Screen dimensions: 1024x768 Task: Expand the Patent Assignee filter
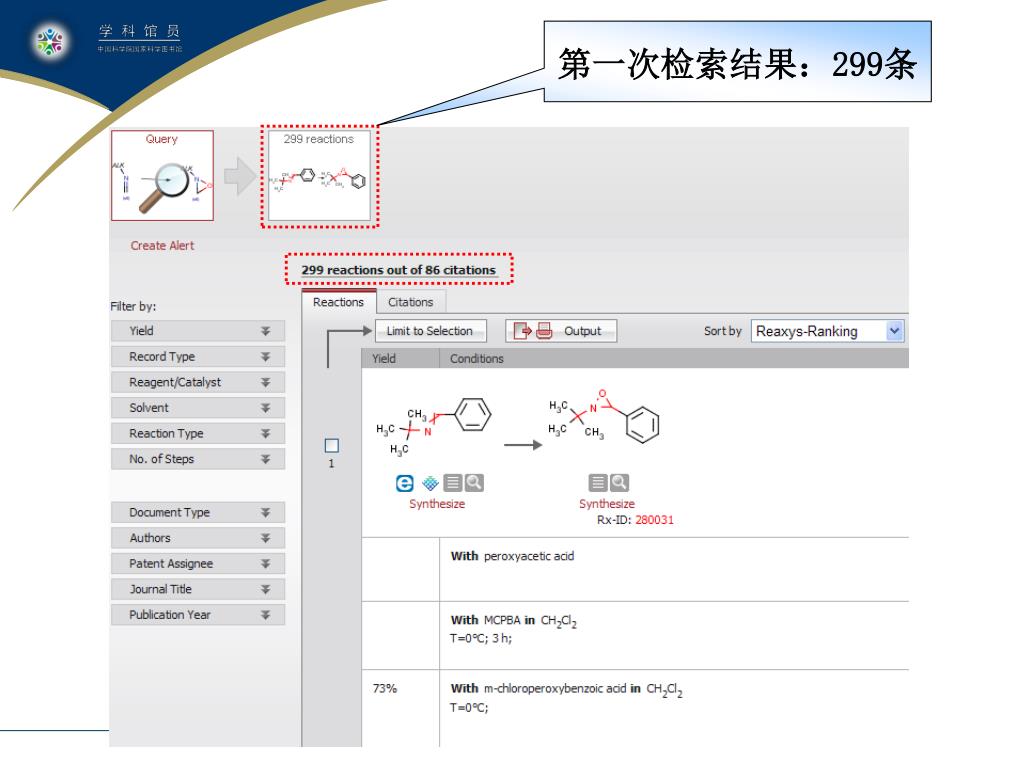[198, 564]
